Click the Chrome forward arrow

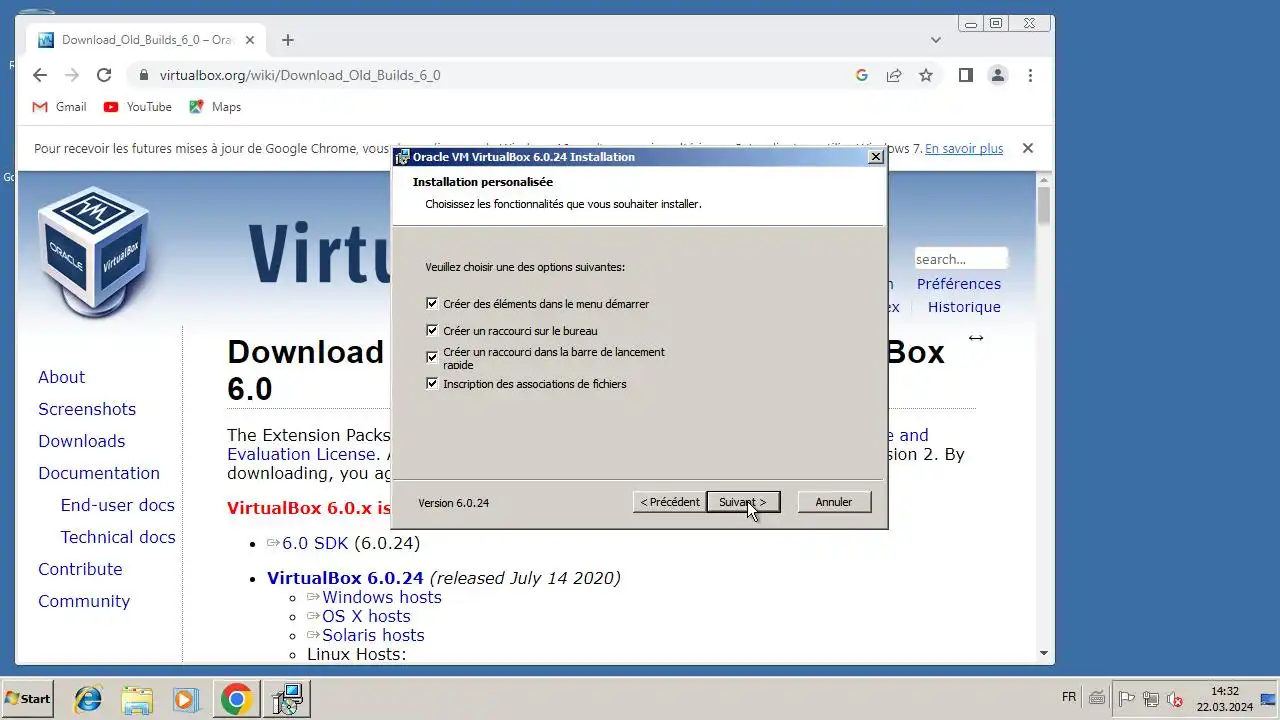[x=72, y=75]
